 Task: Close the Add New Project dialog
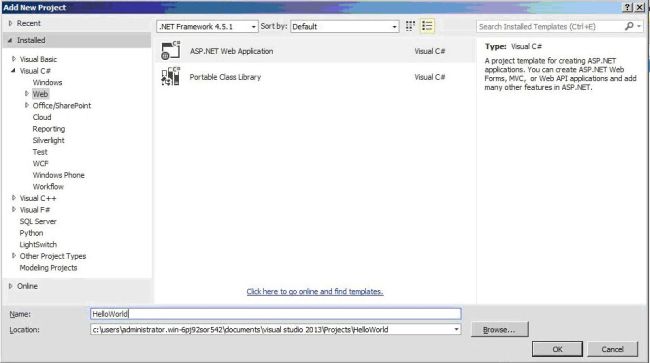(x=640, y=7)
